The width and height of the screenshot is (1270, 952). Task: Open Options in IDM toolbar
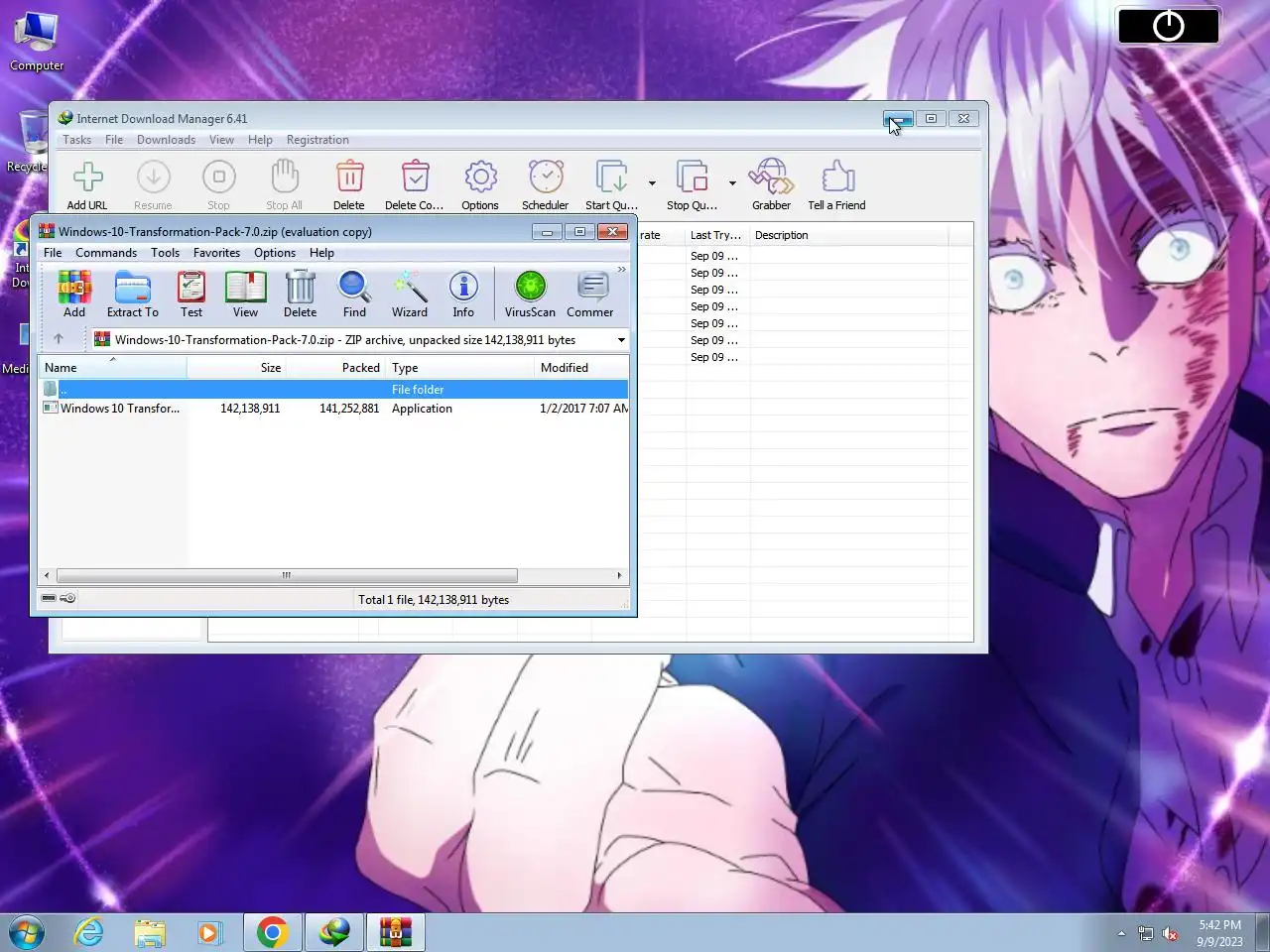(x=480, y=185)
